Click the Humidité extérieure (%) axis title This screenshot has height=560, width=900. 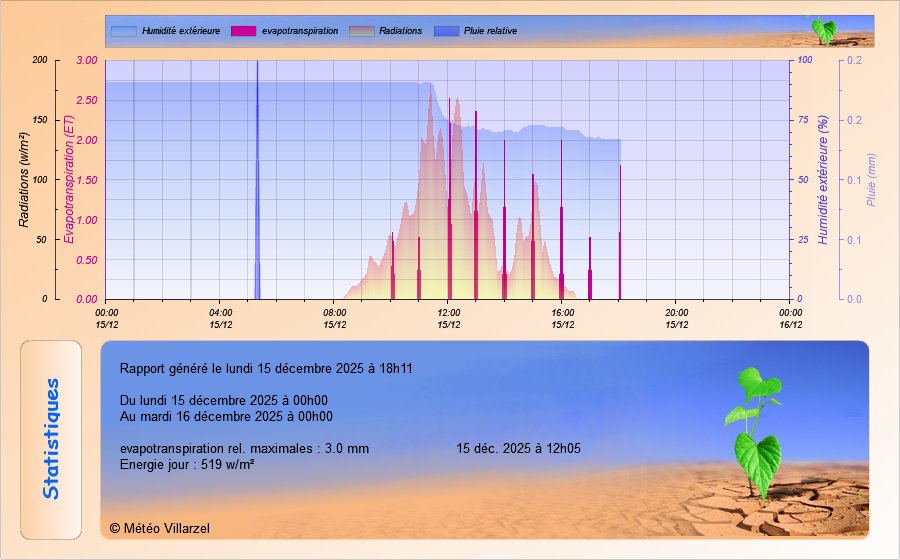point(823,179)
